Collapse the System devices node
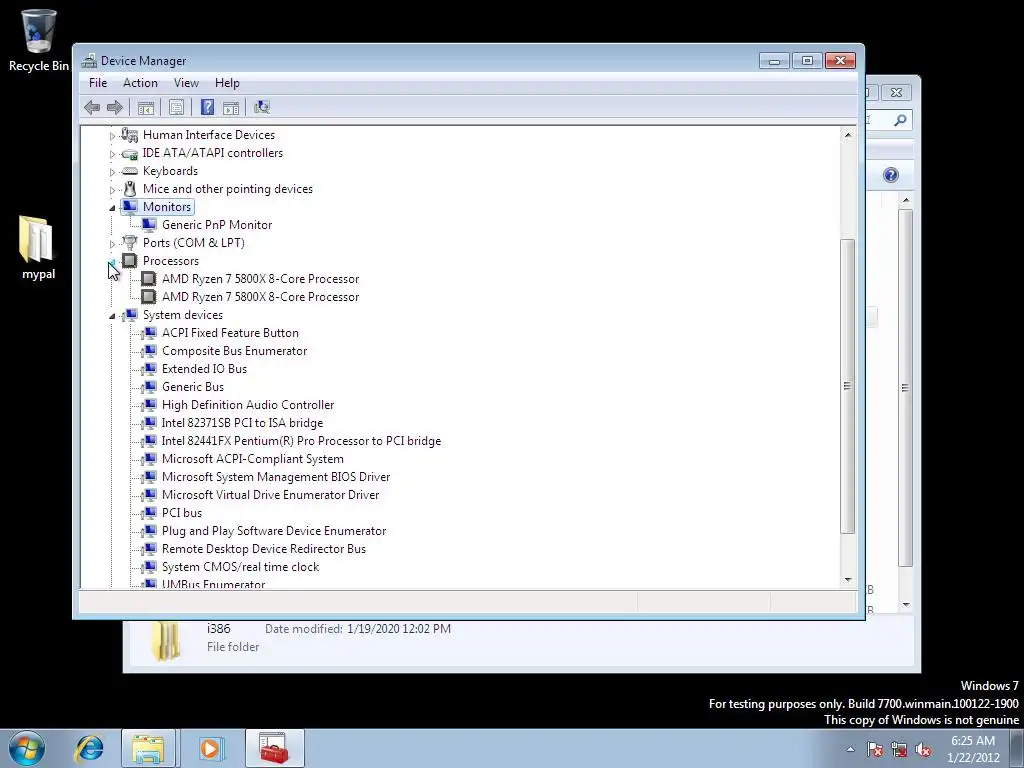The height and width of the screenshot is (768, 1024). pyautogui.click(x=112, y=316)
